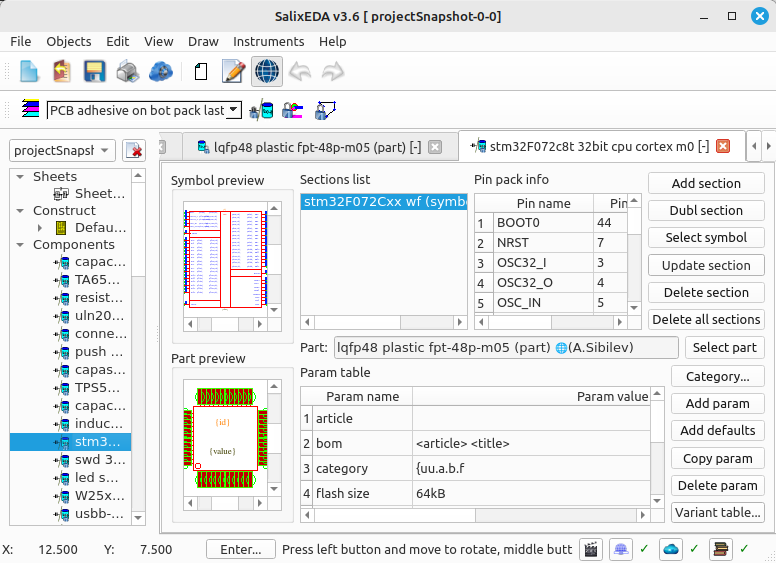This screenshot has height=563, width=776.
Task: Click the component lock icon next to the layer combo
Action: pyautogui.click(x=261, y=110)
